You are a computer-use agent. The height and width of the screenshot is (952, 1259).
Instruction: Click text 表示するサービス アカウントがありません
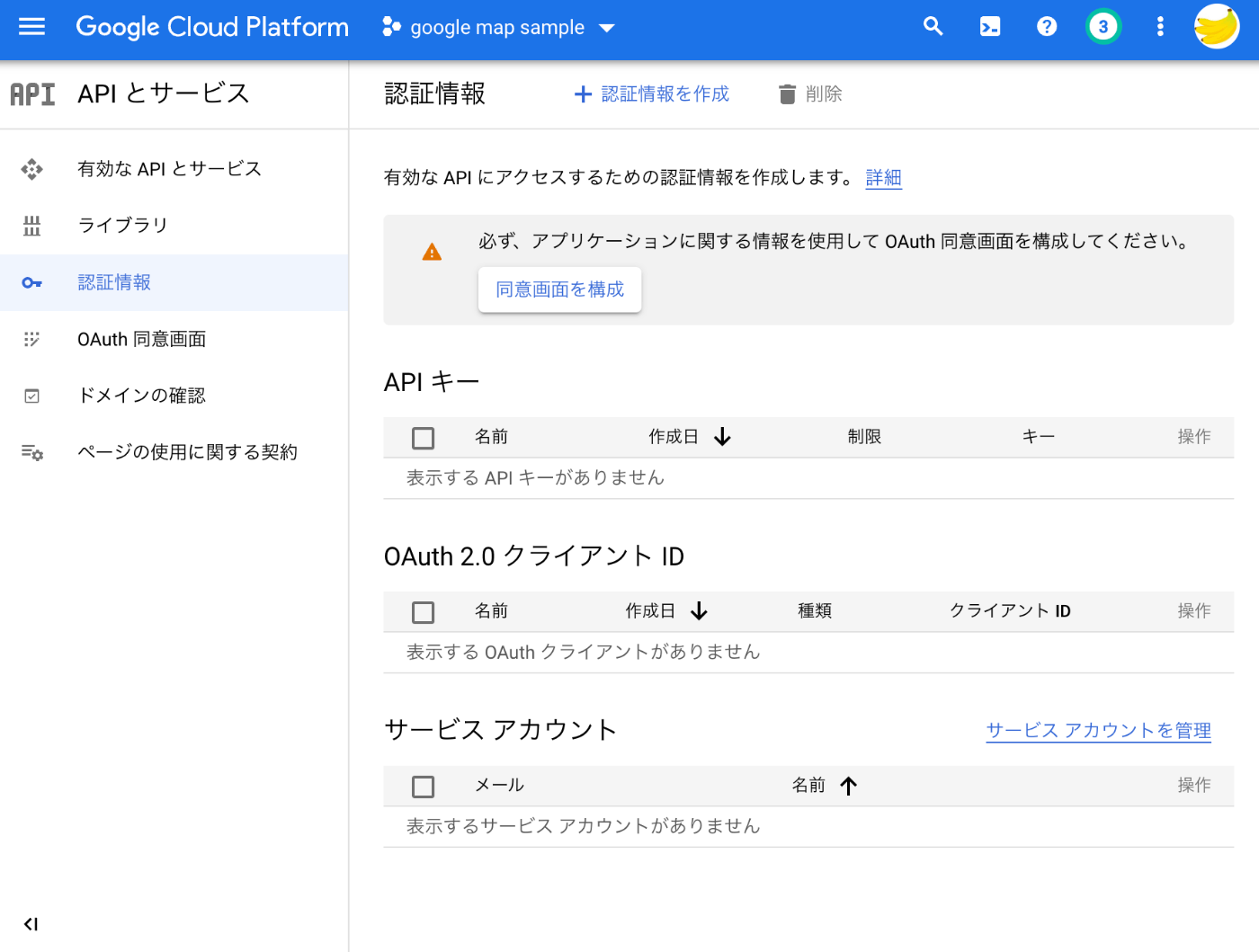(583, 826)
